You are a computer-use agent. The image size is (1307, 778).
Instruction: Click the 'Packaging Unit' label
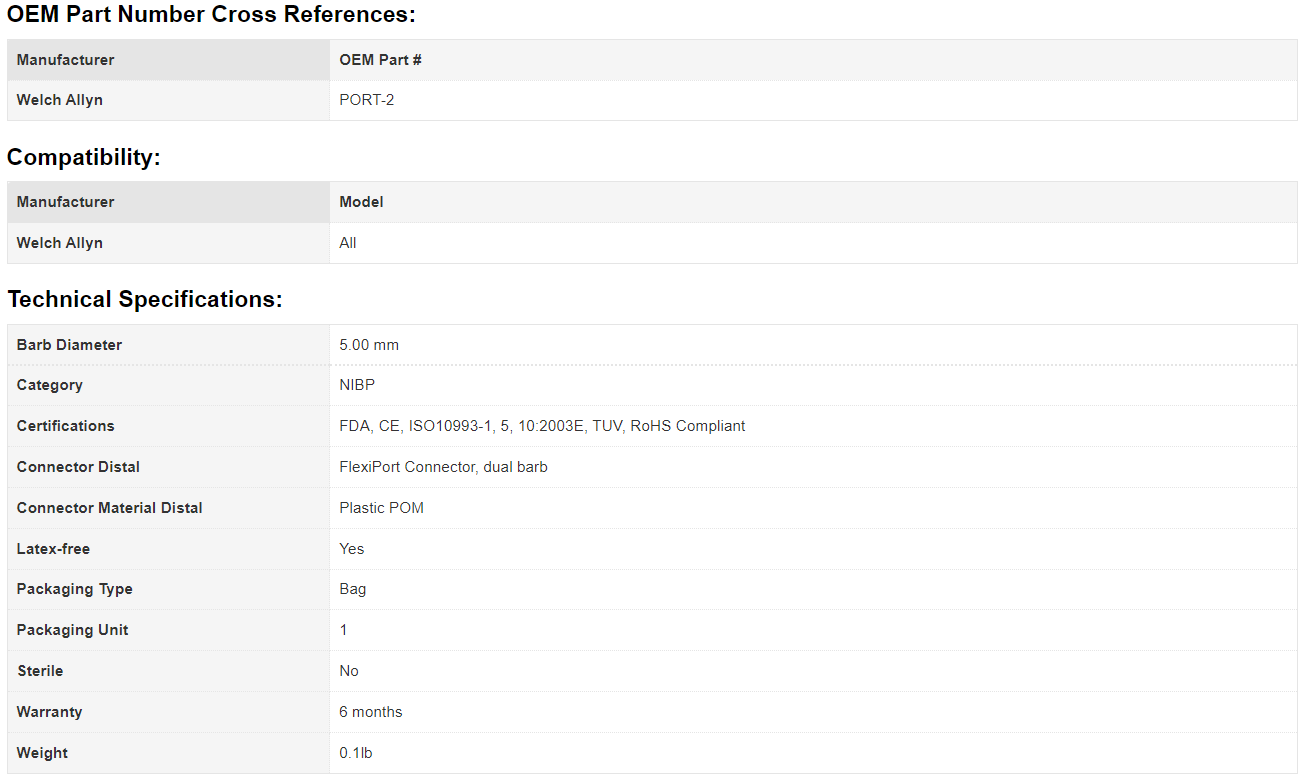pos(73,630)
